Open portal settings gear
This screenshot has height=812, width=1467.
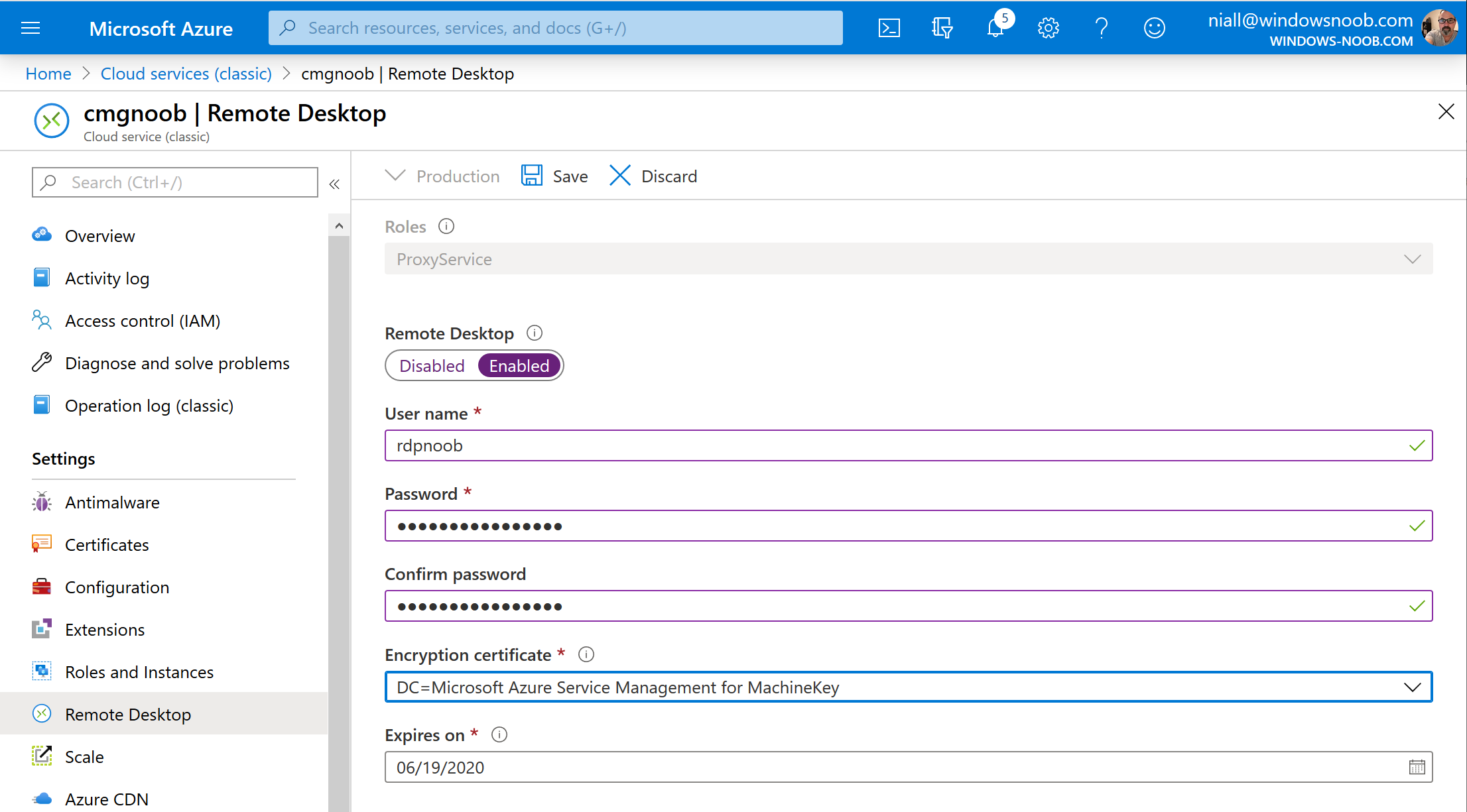pyautogui.click(x=1048, y=28)
